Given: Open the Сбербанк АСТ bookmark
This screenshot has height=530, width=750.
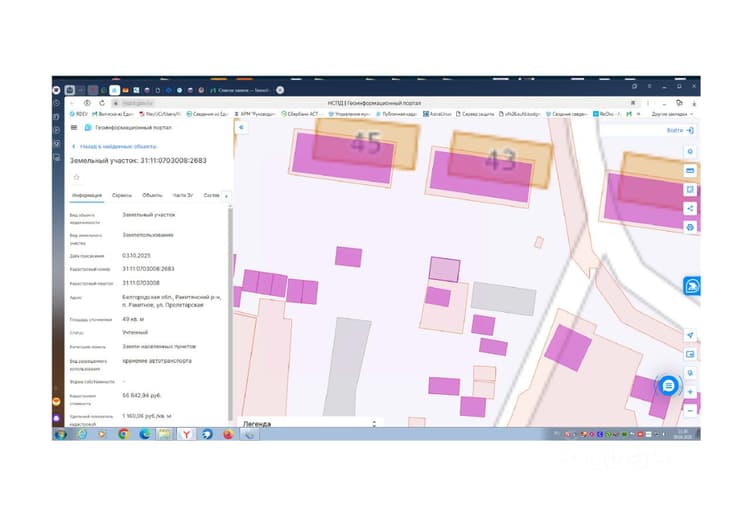Looking at the screenshot, I should pyautogui.click(x=300, y=114).
